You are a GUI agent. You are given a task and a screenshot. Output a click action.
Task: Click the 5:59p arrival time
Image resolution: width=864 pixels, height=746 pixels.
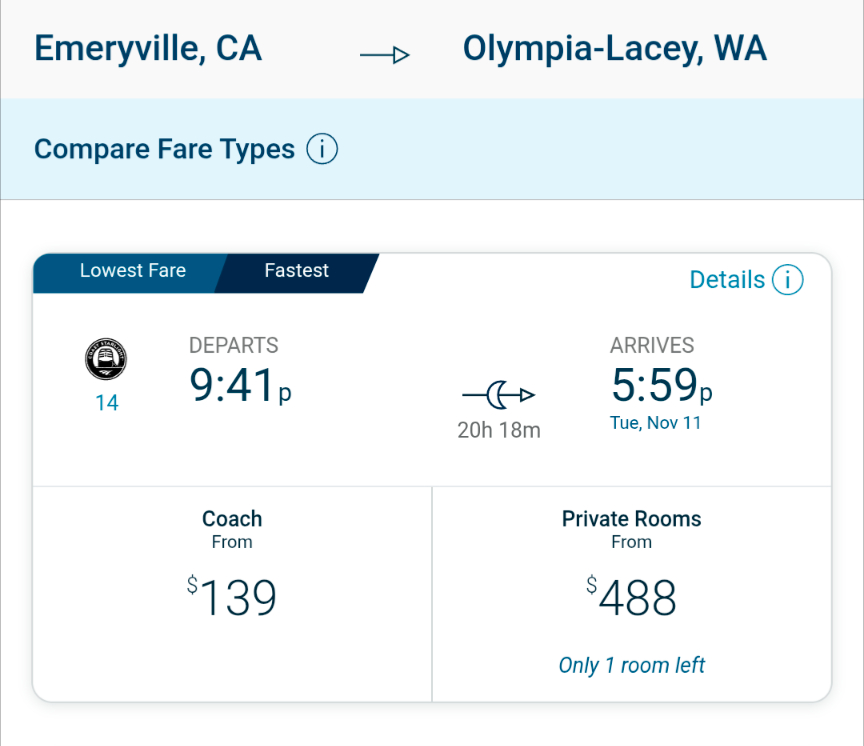click(661, 386)
